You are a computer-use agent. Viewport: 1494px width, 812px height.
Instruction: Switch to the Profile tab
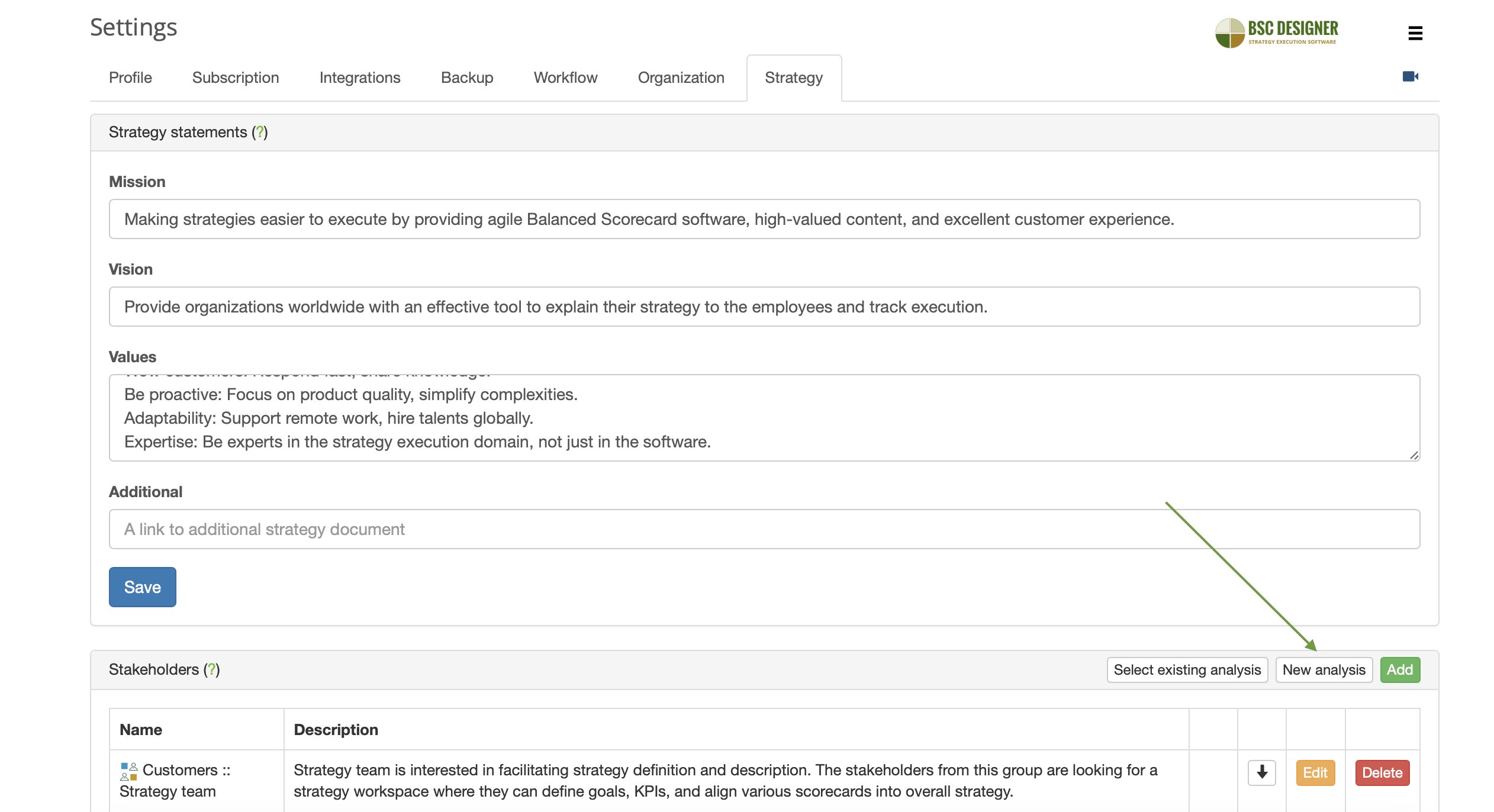(130, 78)
